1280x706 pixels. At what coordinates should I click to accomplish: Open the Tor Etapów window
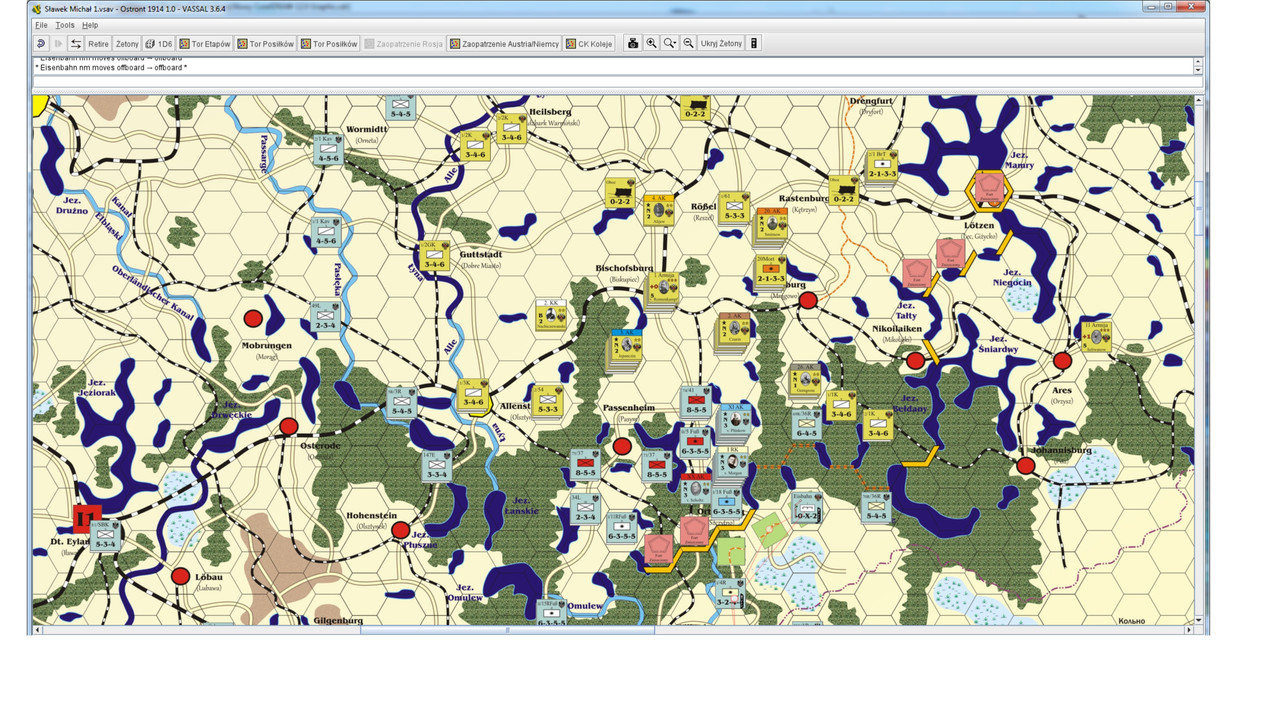[x=205, y=44]
